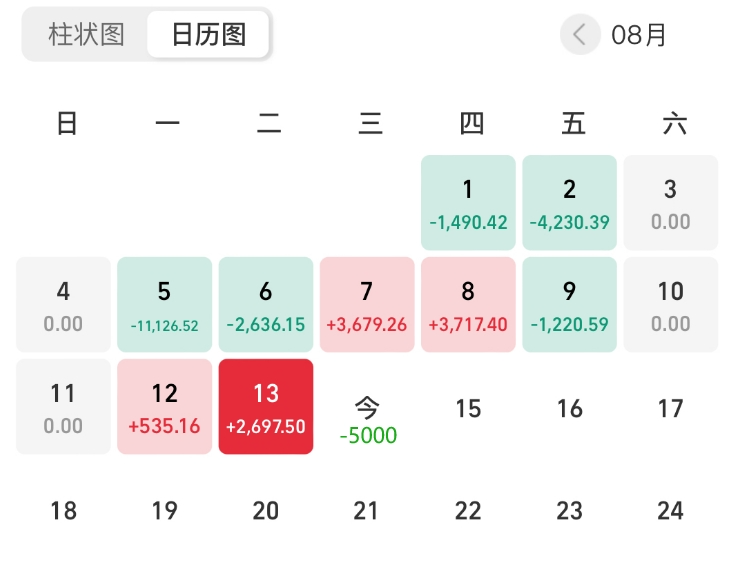
Task: Select date 19 in calendar
Action: (164, 511)
